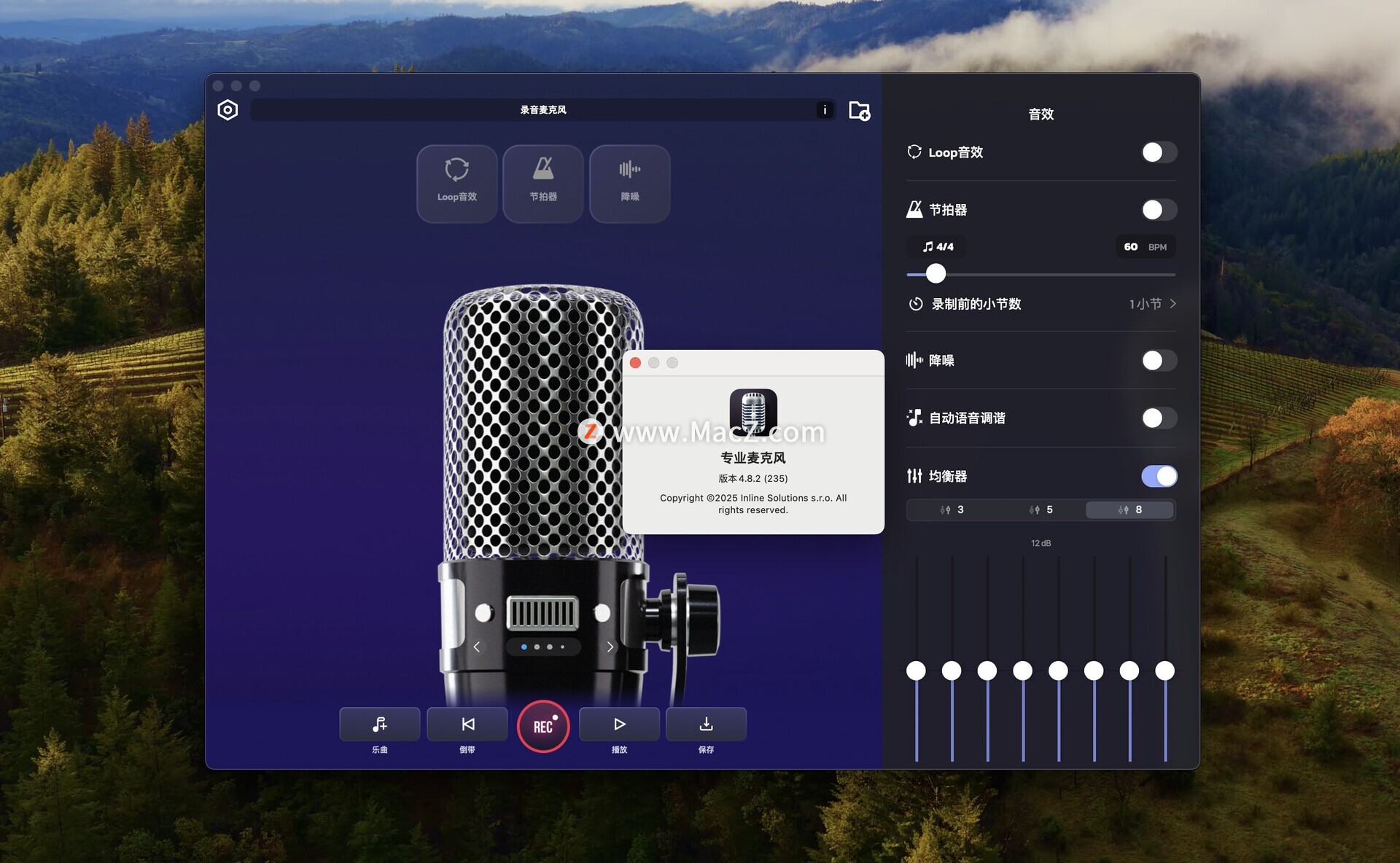This screenshot has width=1400, height=863.
Task: Toggle the Loop音效 switch on
Action: coord(1159,152)
